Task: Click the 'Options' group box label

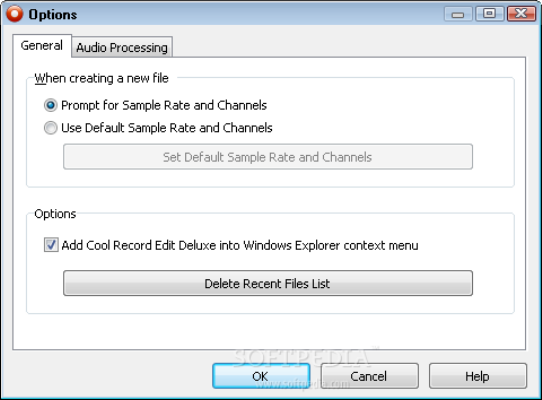Action: [x=55, y=214]
